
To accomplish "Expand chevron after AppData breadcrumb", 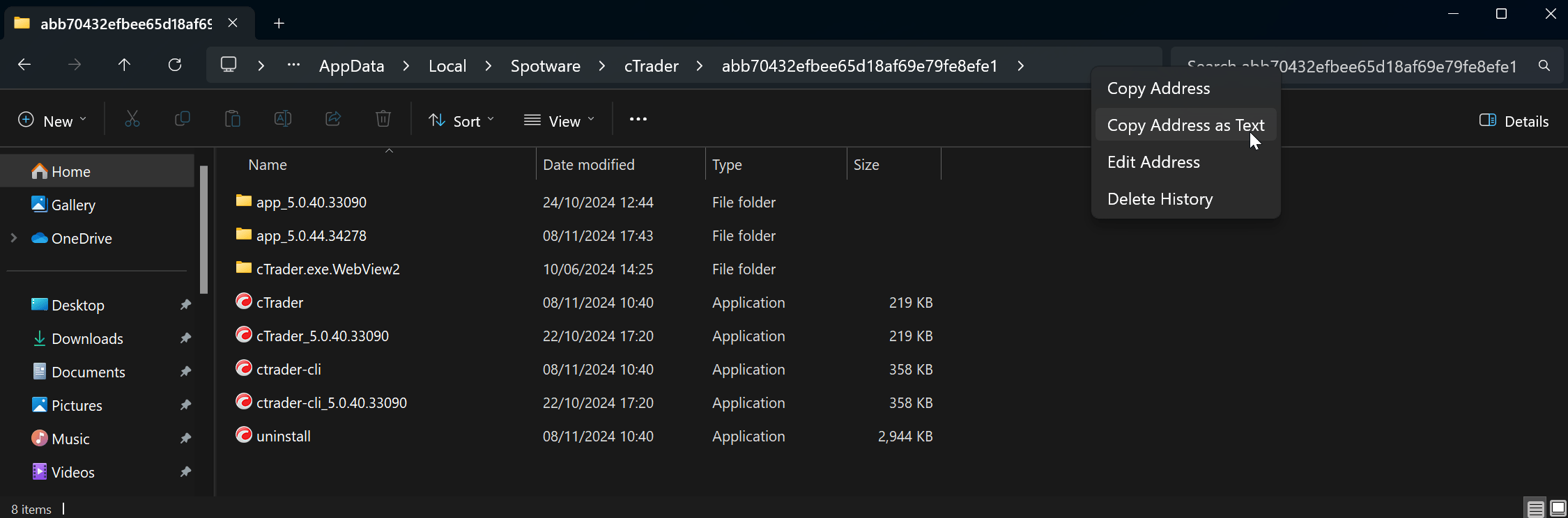I will click(x=406, y=66).
